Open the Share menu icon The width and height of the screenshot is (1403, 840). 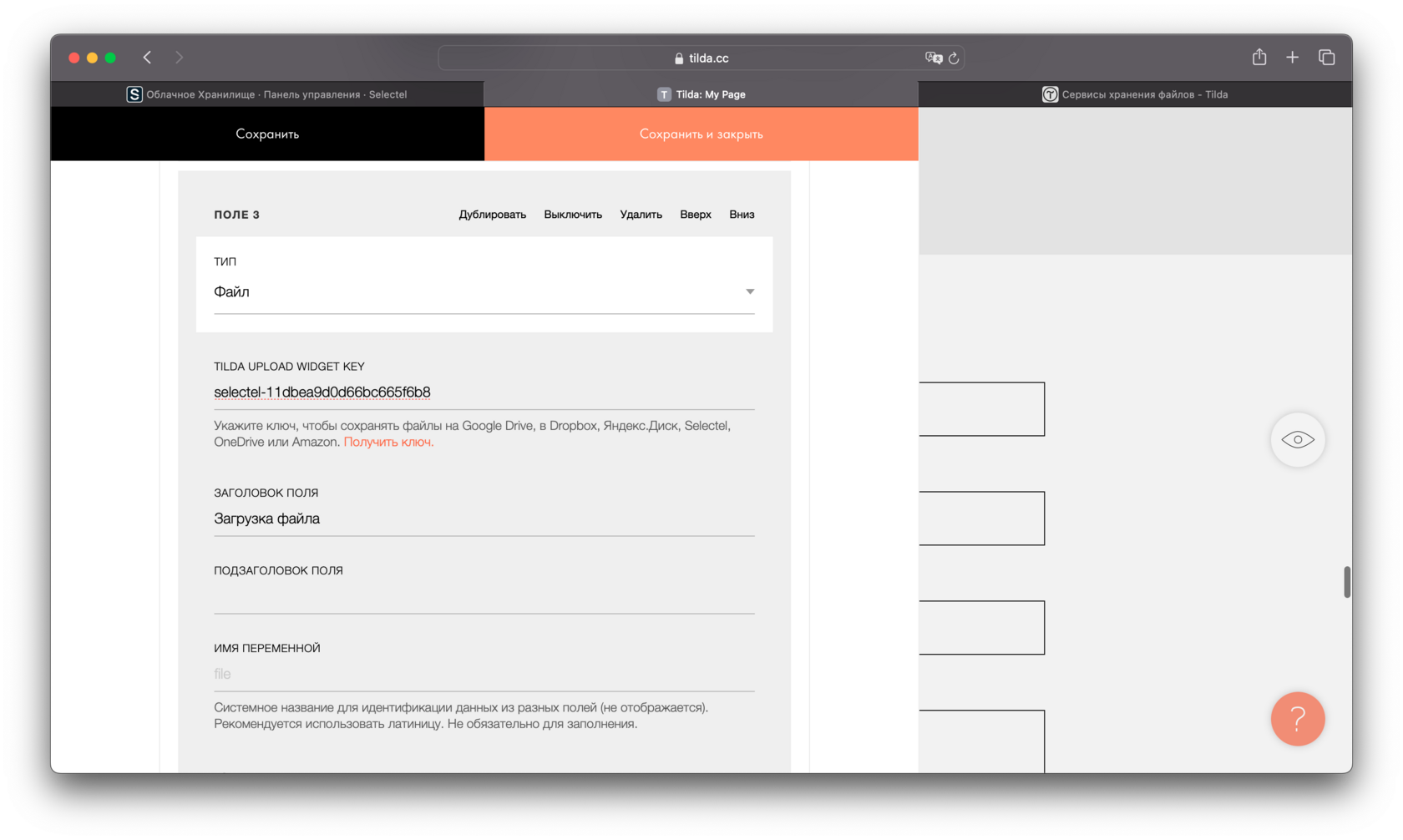coord(1259,57)
